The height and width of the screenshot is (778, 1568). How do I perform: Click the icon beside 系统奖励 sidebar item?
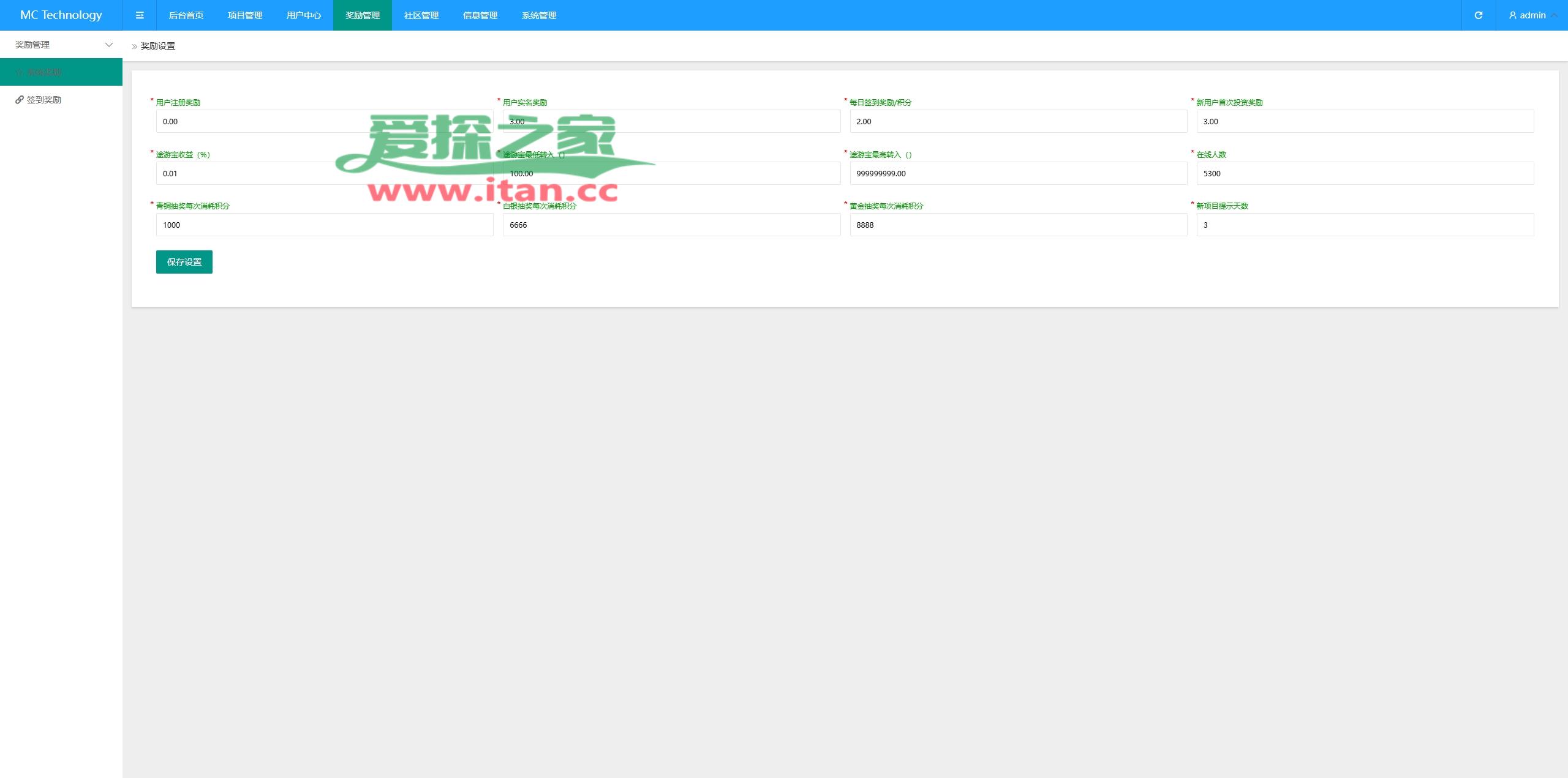[x=20, y=72]
